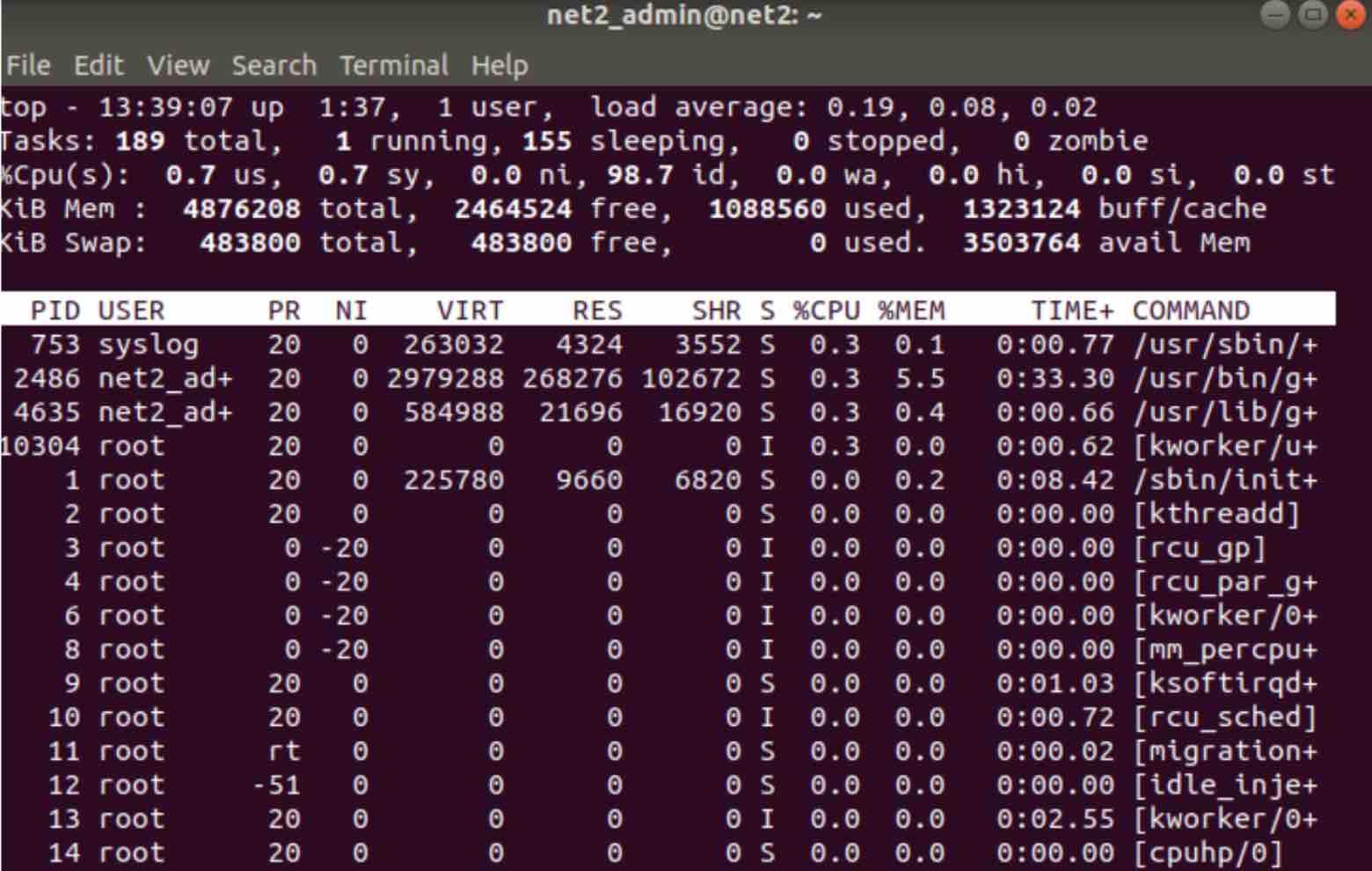Minimize the terminal window
Viewport: 1372px width, 871px height.
click(1274, 15)
